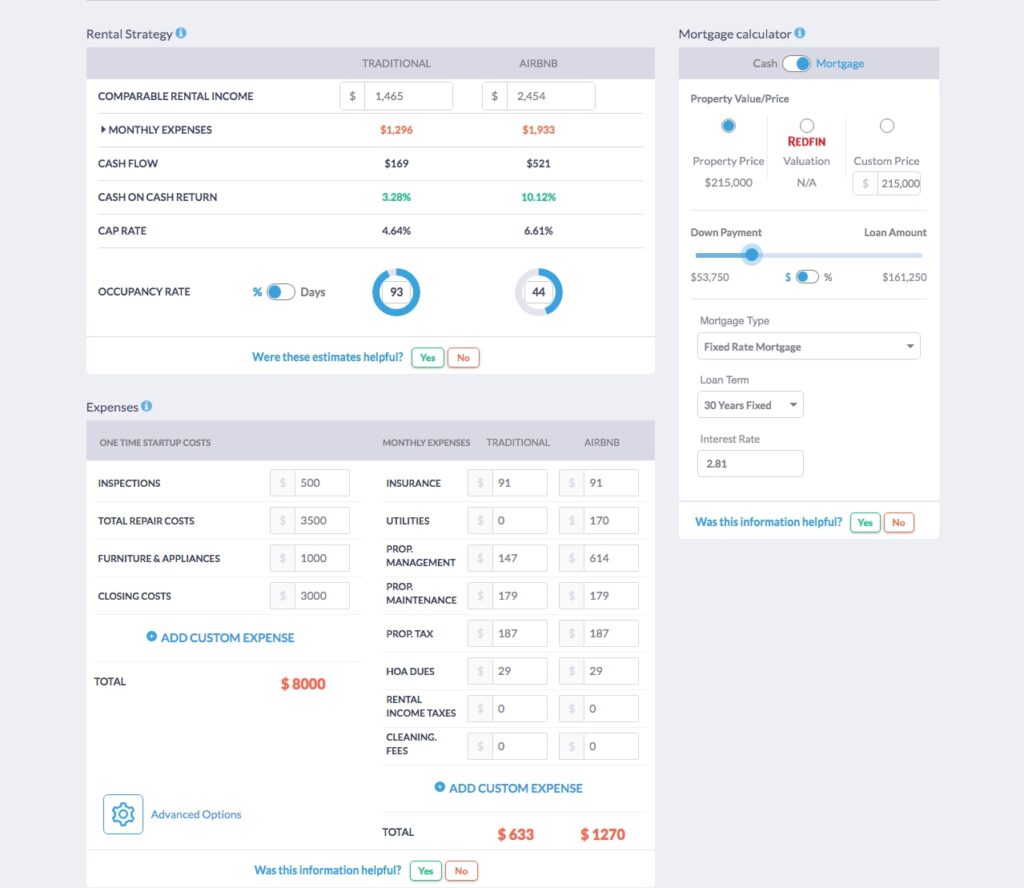Open the Mortgage Type dropdown
This screenshot has width=1024, height=888.
tap(808, 346)
